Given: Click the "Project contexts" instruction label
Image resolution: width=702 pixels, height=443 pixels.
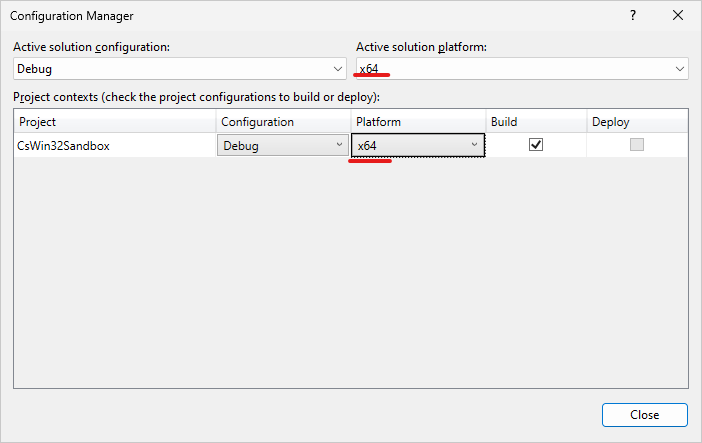Looking at the screenshot, I should point(203,97).
